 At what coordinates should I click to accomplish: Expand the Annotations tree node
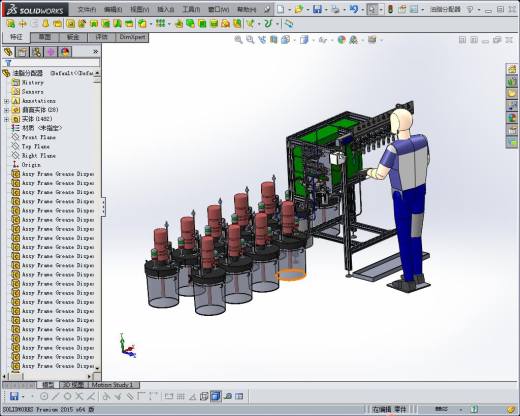click(x=6, y=101)
